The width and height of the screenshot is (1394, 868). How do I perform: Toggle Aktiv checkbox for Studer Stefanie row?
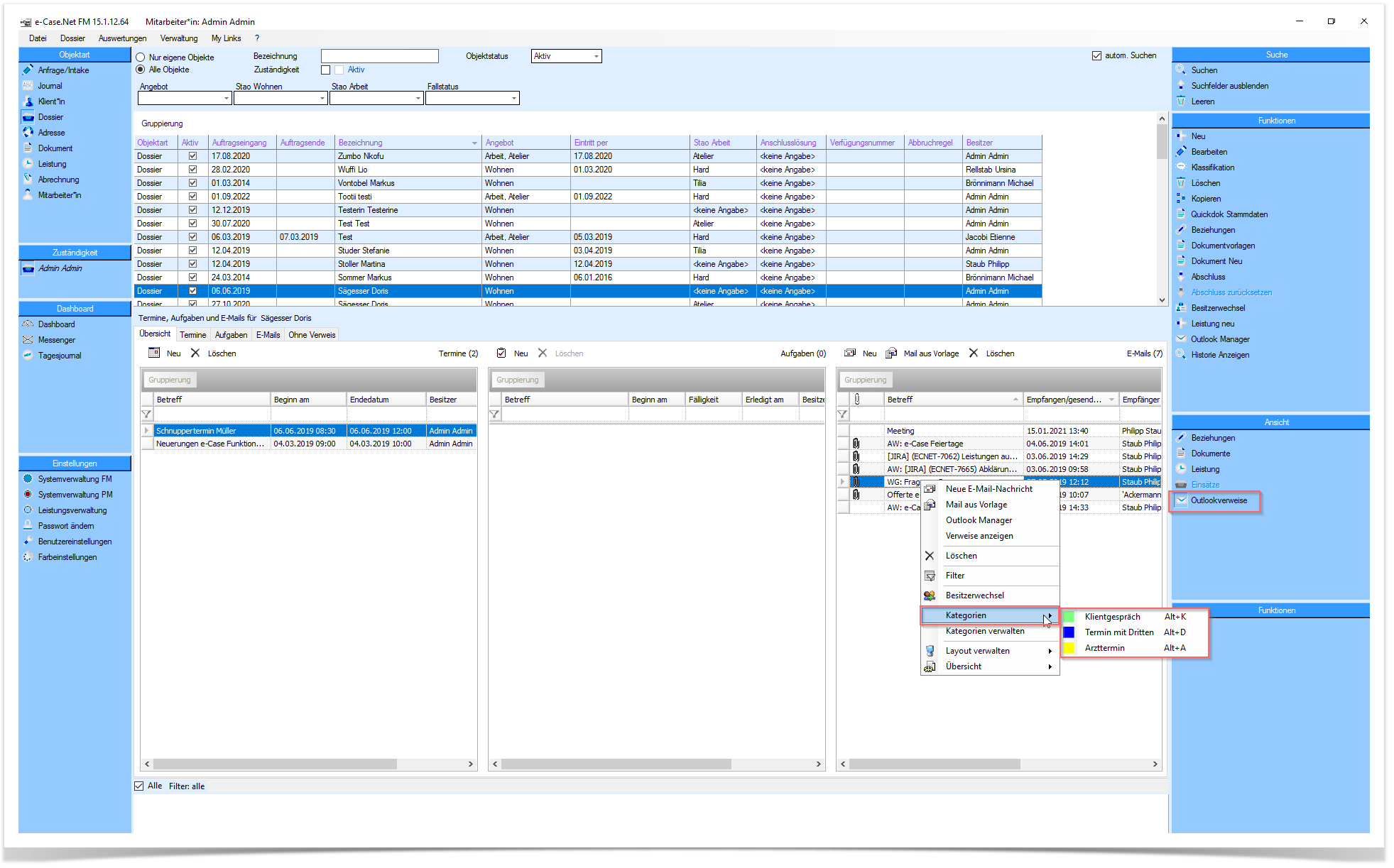point(192,251)
